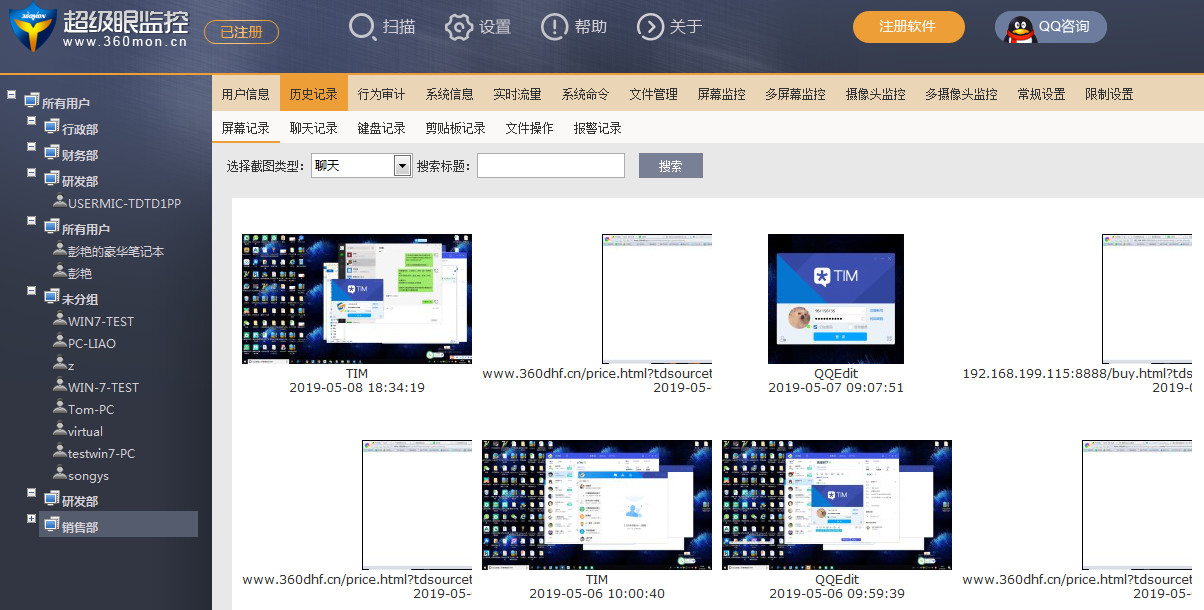The width and height of the screenshot is (1204, 610).
Task: Switch to the 屏幕监控 tab
Action: [721, 94]
